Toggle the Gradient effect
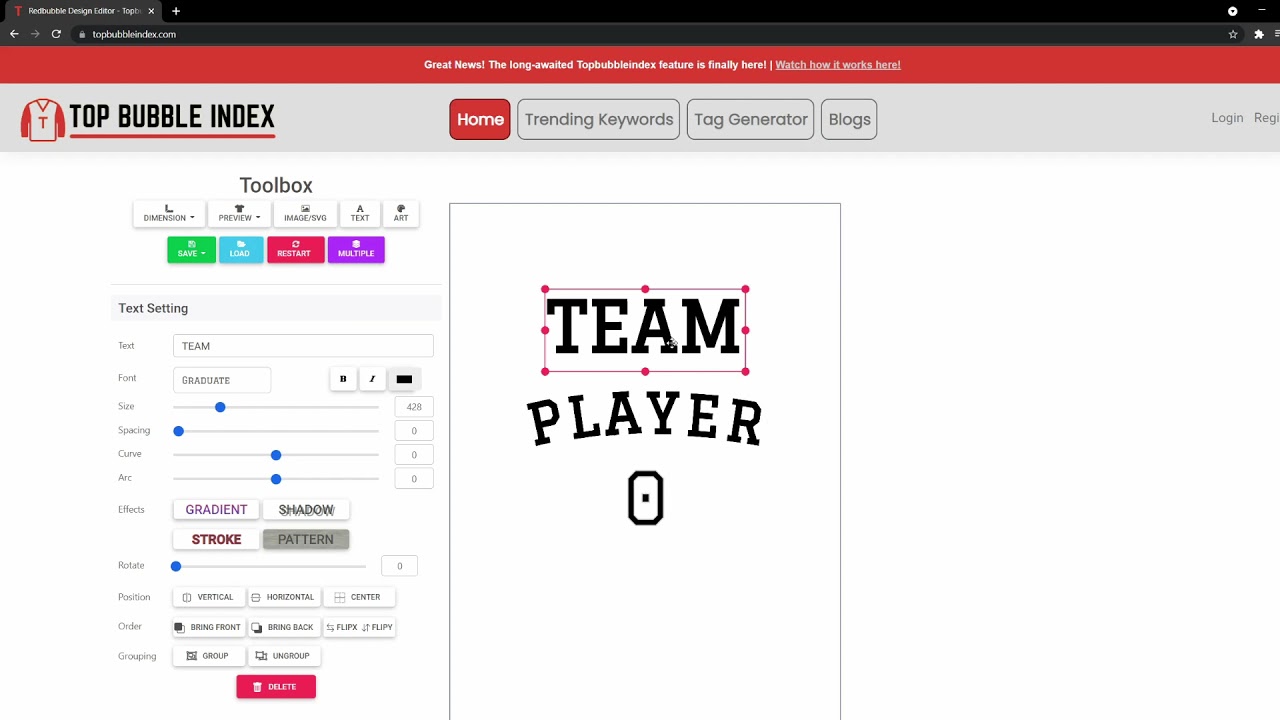Screen dimensions: 1280x720 pyautogui.click(x=216, y=510)
